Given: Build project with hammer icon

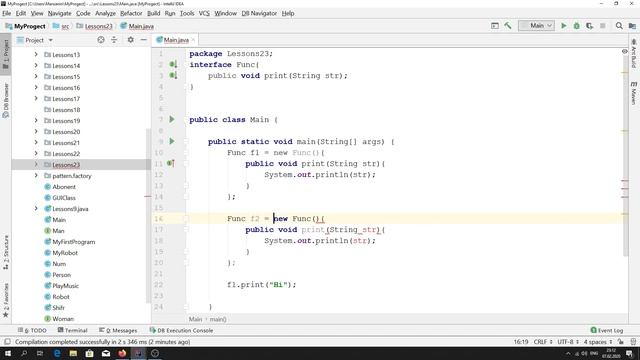Looking at the screenshot, I should [x=508, y=26].
